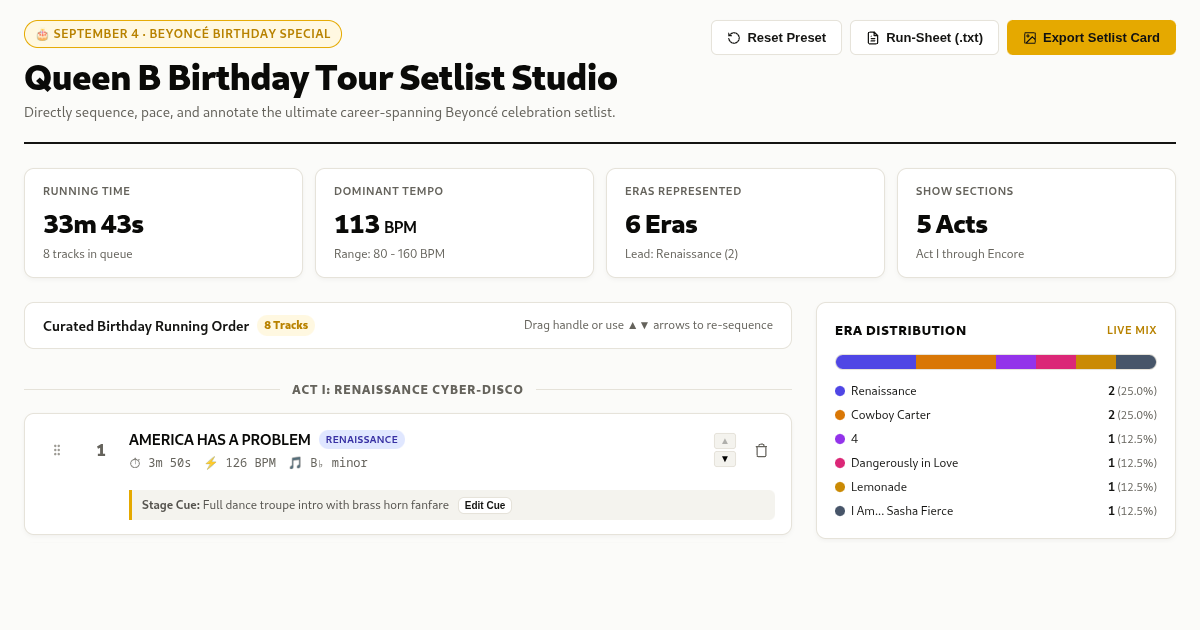1200x630 pixels.
Task: Click the Era Distribution heading
Action: point(901,331)
